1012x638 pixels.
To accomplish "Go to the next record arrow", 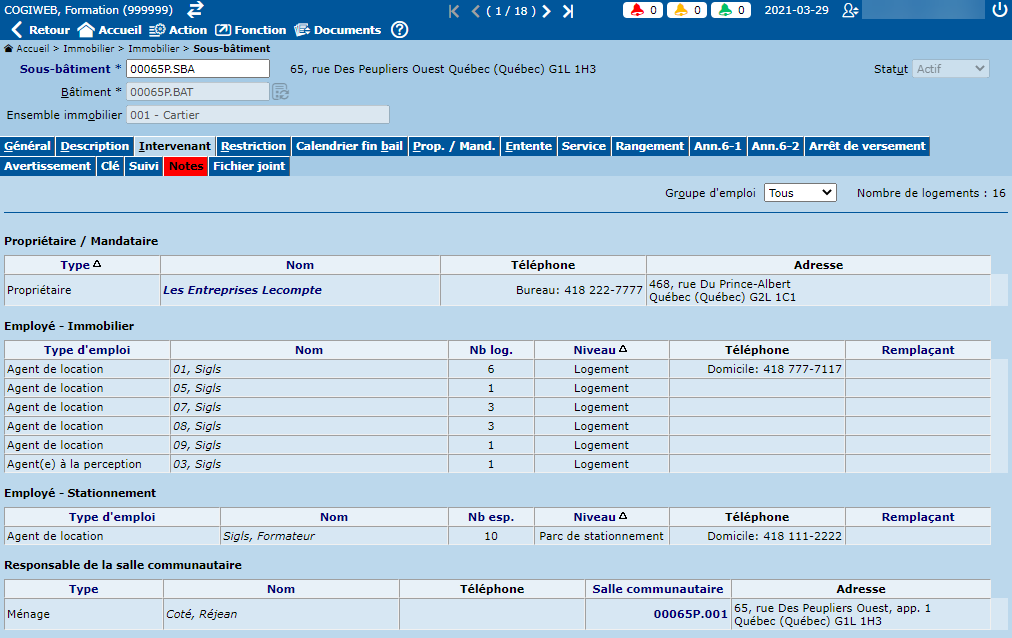I will (x=546, y=11).
